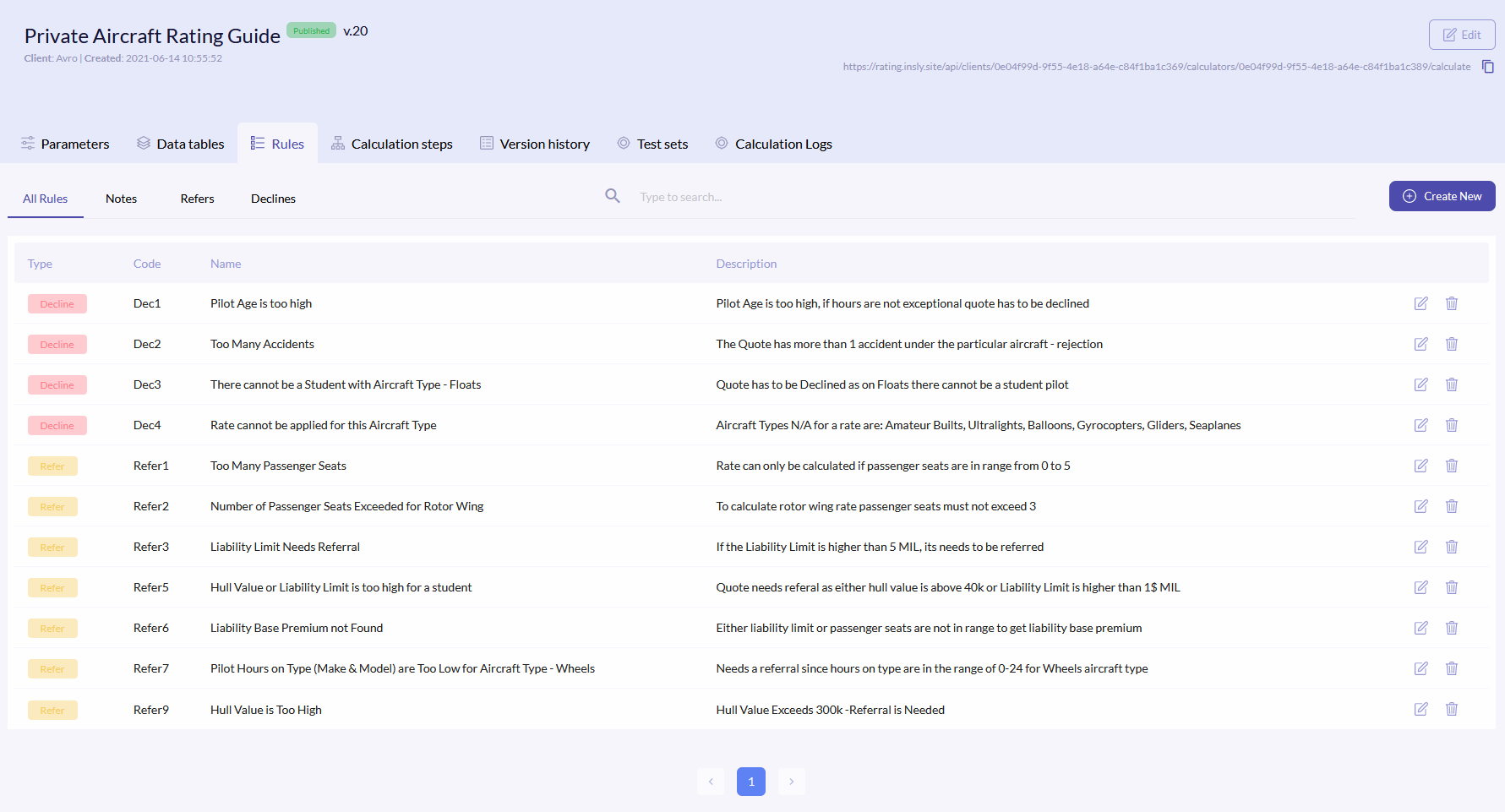Image resolution: width=1505 pixels, height=812 pixels.
Task: Delete the Dec2 Too Many Accidents rule
Action: (x=1451, y=344)
